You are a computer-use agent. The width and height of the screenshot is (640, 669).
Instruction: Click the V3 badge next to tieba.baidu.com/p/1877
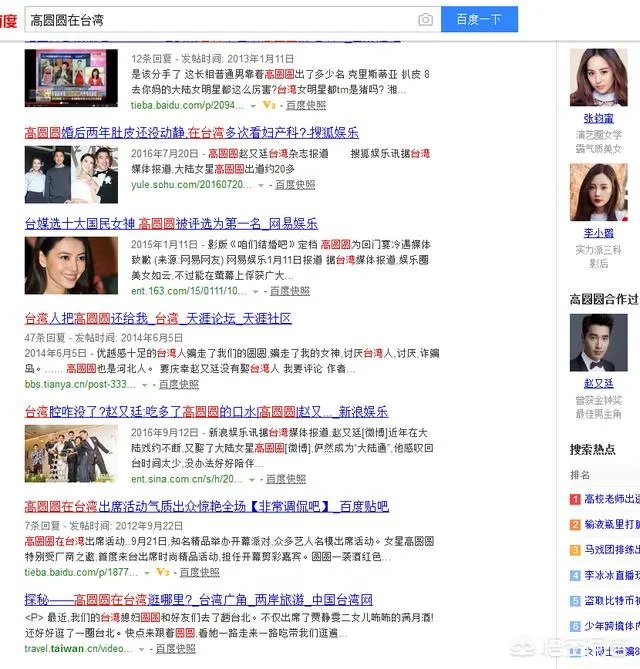163,572
